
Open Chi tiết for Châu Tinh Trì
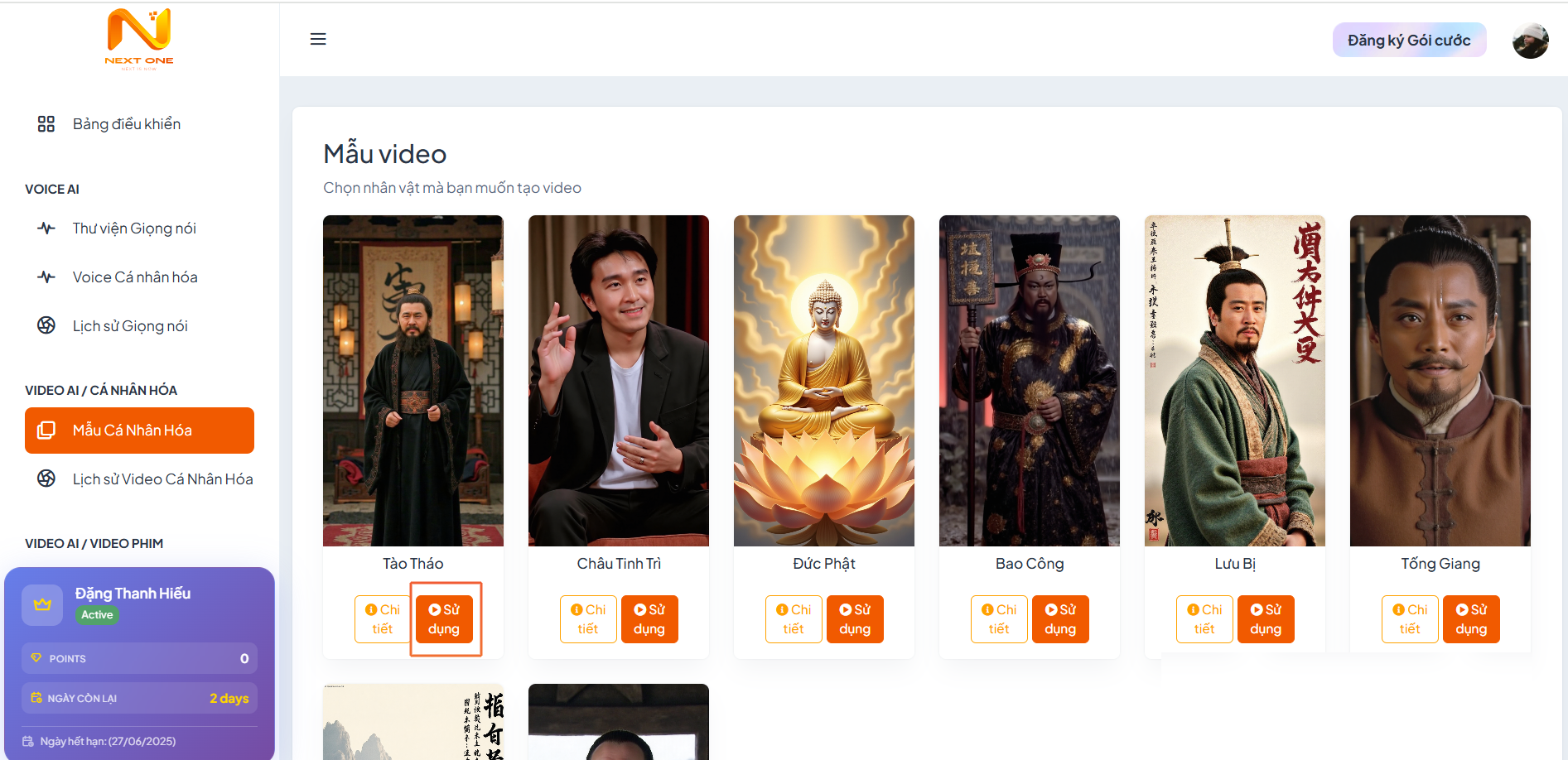coord(587,619)
